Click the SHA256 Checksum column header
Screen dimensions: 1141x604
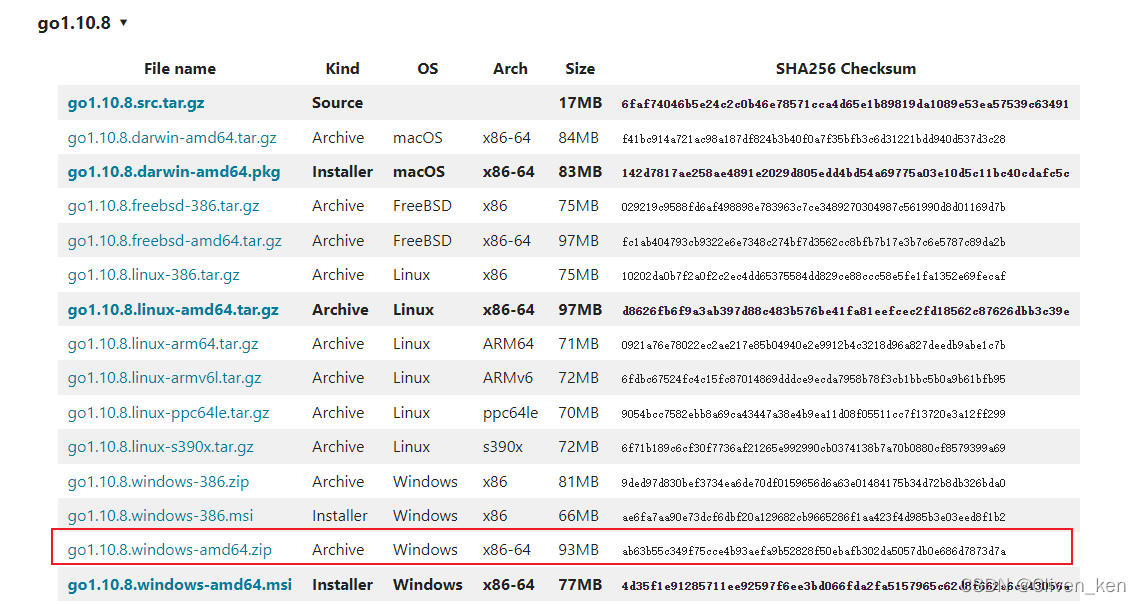coord(845,69)
